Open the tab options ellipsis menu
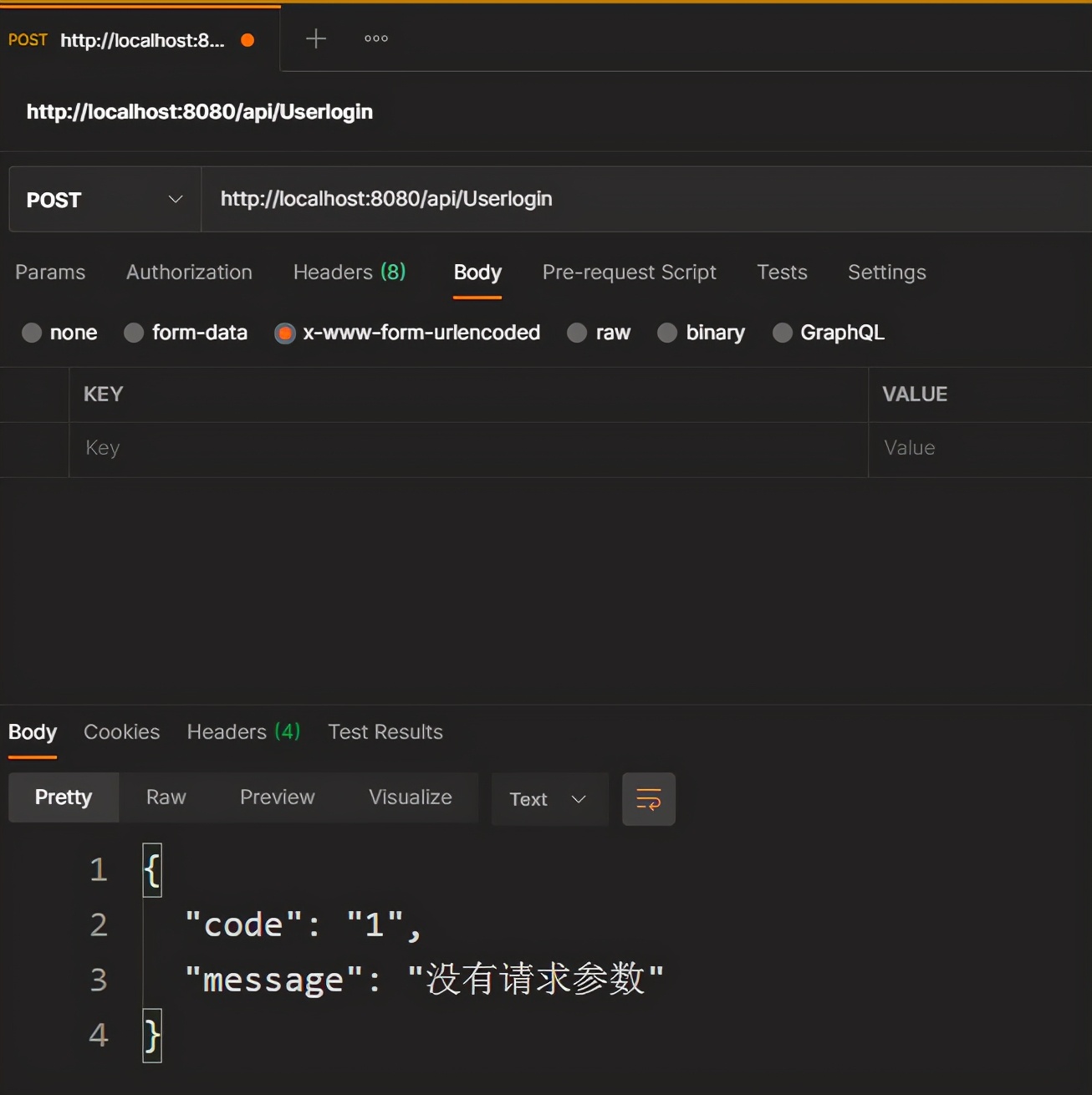Image resolution: width=1092 pixels, height=1095 pixels. (x=376, y=38)
